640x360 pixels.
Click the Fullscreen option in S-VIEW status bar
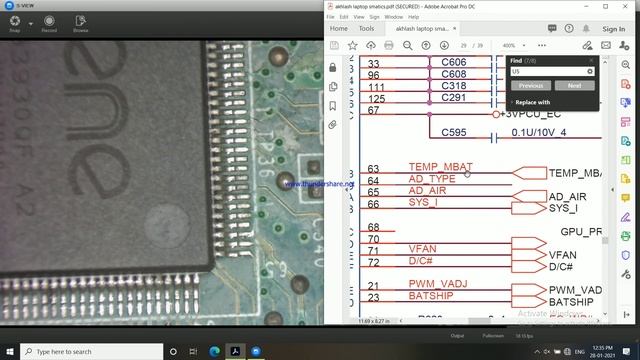pyautogui.click(x=493, y=336)
